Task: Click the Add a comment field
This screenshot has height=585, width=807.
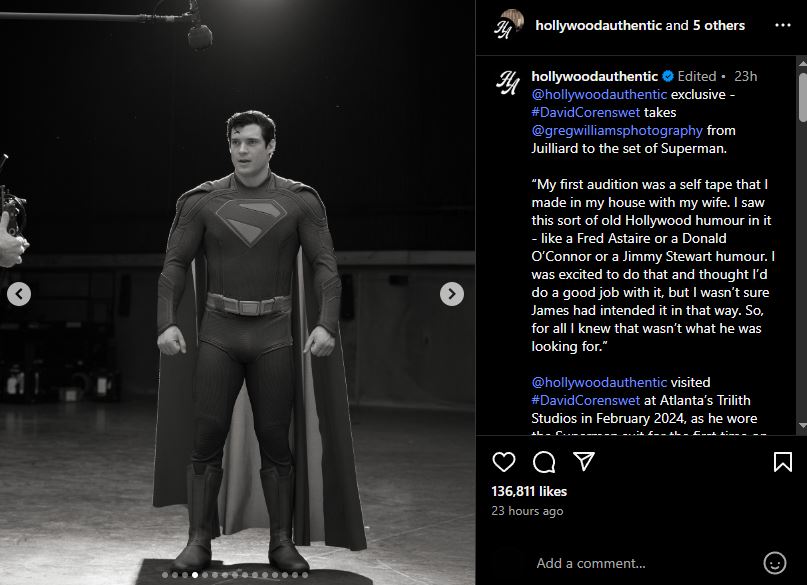Action: 640,563
